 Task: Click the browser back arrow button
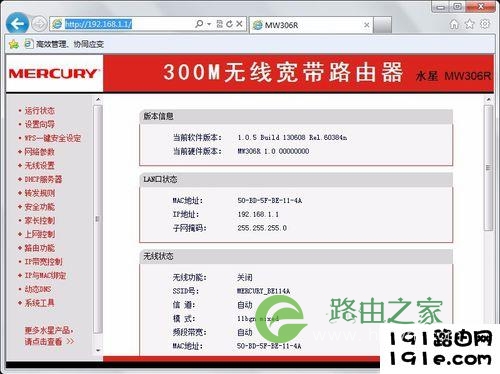click(17, 23)
